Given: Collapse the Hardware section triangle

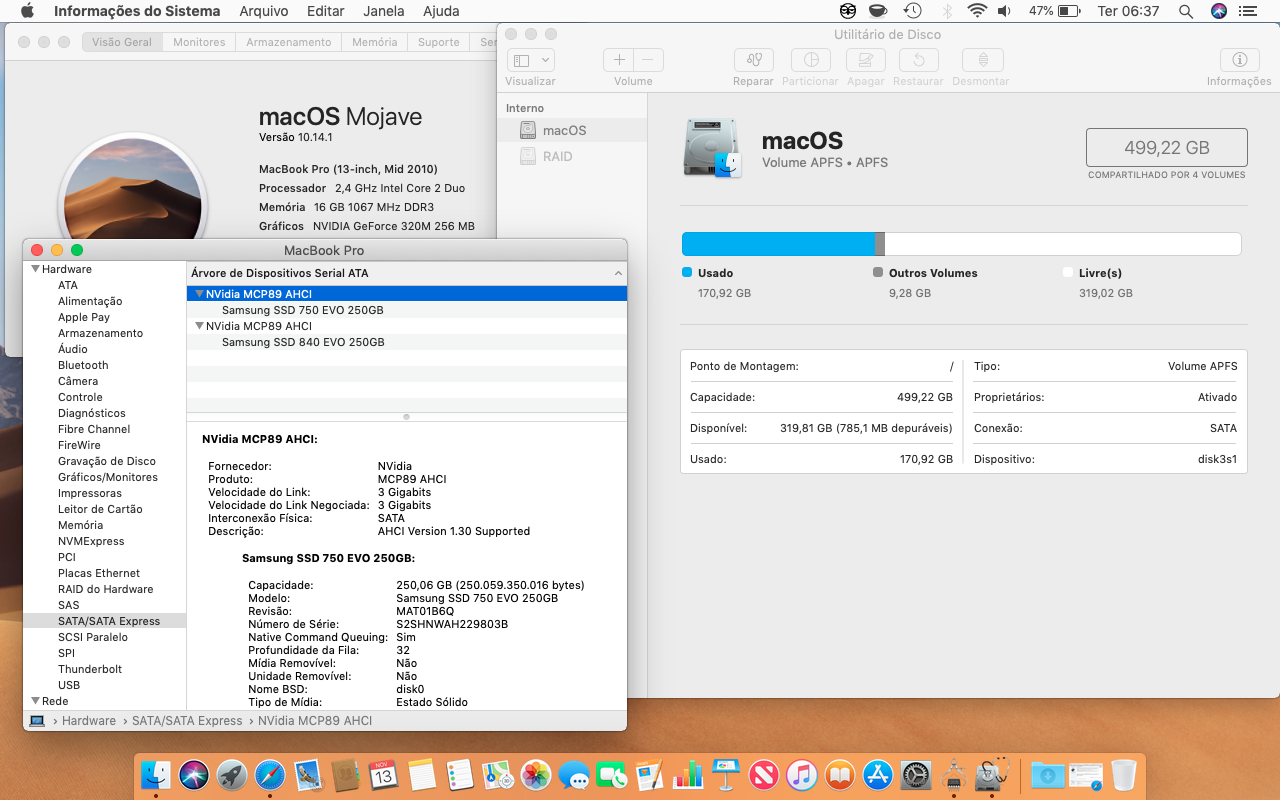Looking at the screenshot, I should [x=36, y=269].
